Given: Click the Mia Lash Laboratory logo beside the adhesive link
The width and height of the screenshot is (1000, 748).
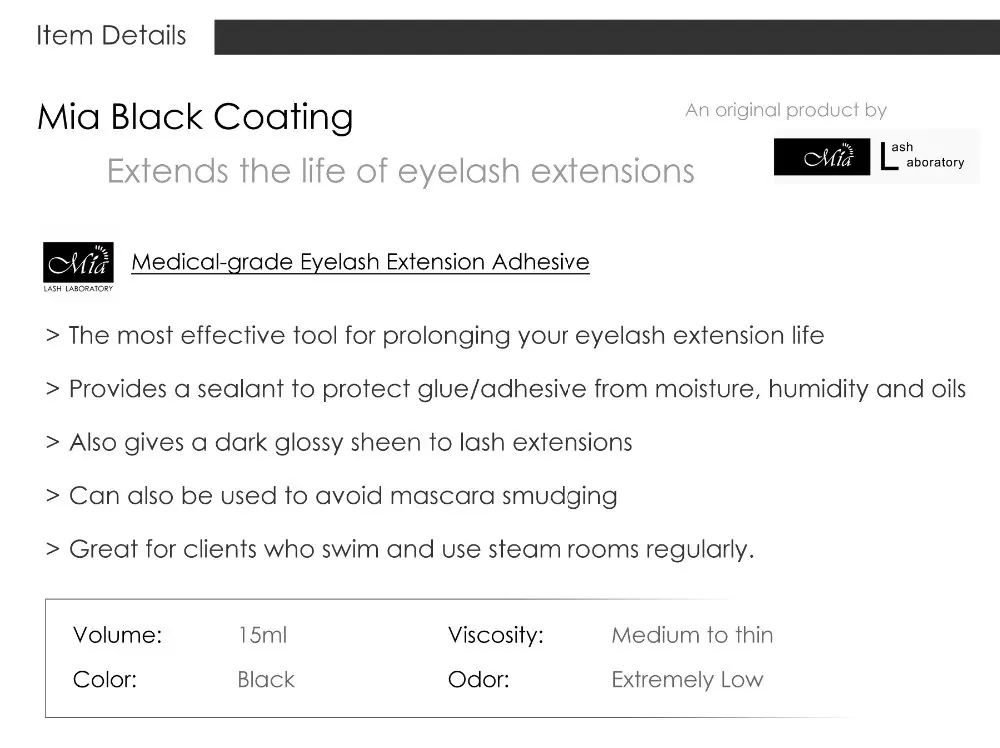Looking at the screenshot, I should (78, 266).
